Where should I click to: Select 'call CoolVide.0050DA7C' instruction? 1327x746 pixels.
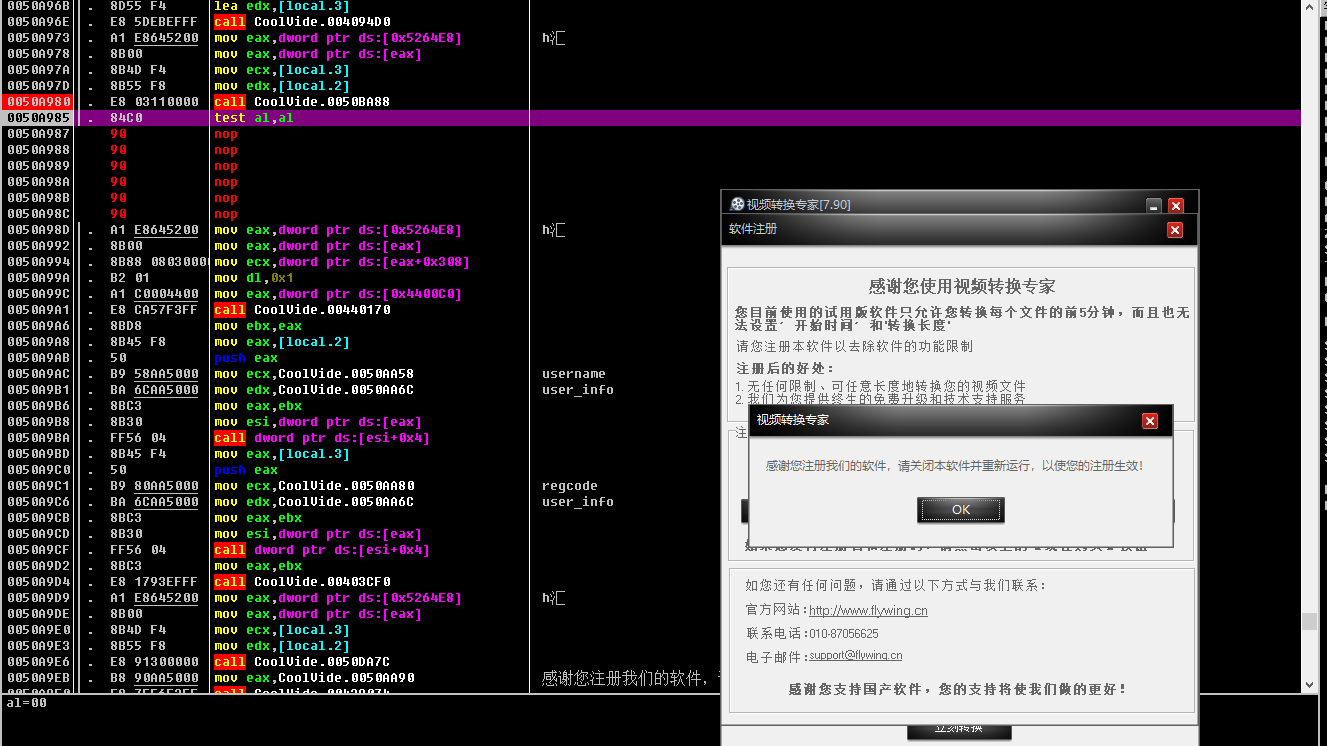click(302, 662)
